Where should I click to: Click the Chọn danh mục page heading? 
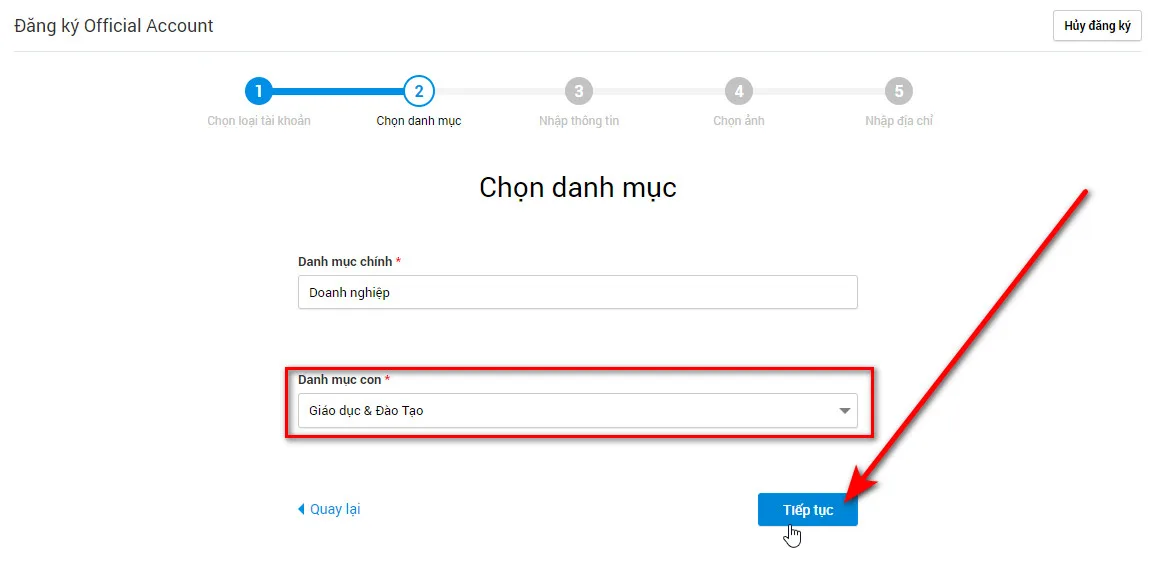(x=578, y=187)
